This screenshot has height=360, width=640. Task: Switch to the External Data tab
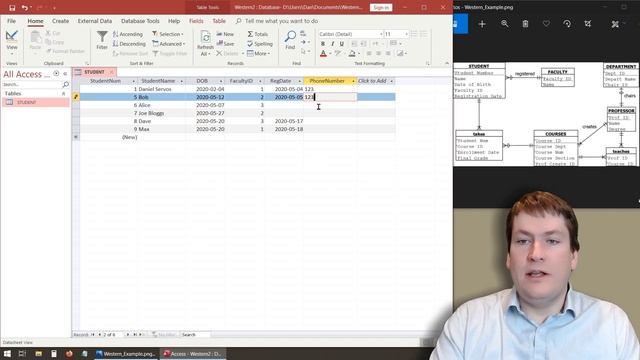coord(95,21)
